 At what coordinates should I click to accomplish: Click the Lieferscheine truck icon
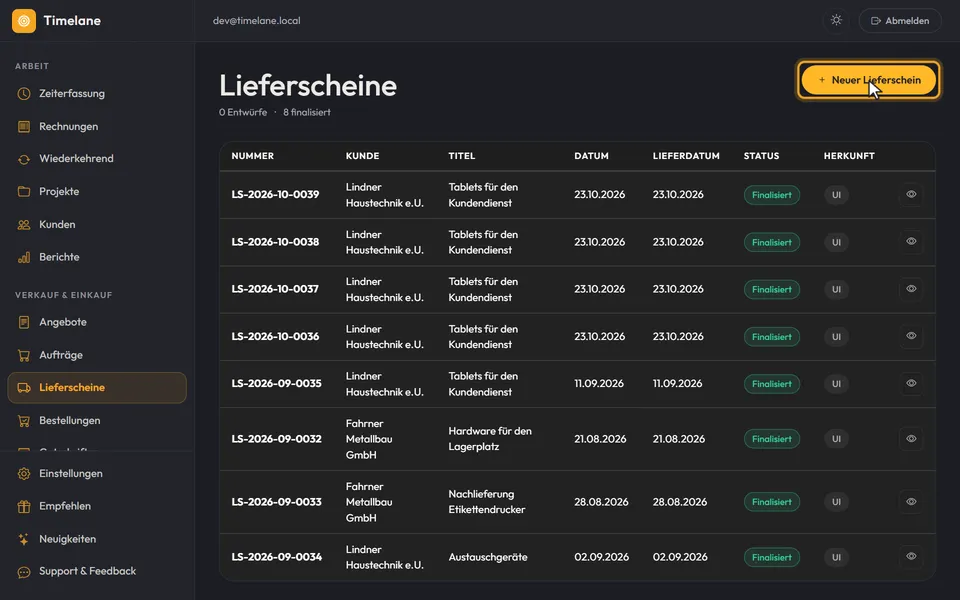click(24, 388)
